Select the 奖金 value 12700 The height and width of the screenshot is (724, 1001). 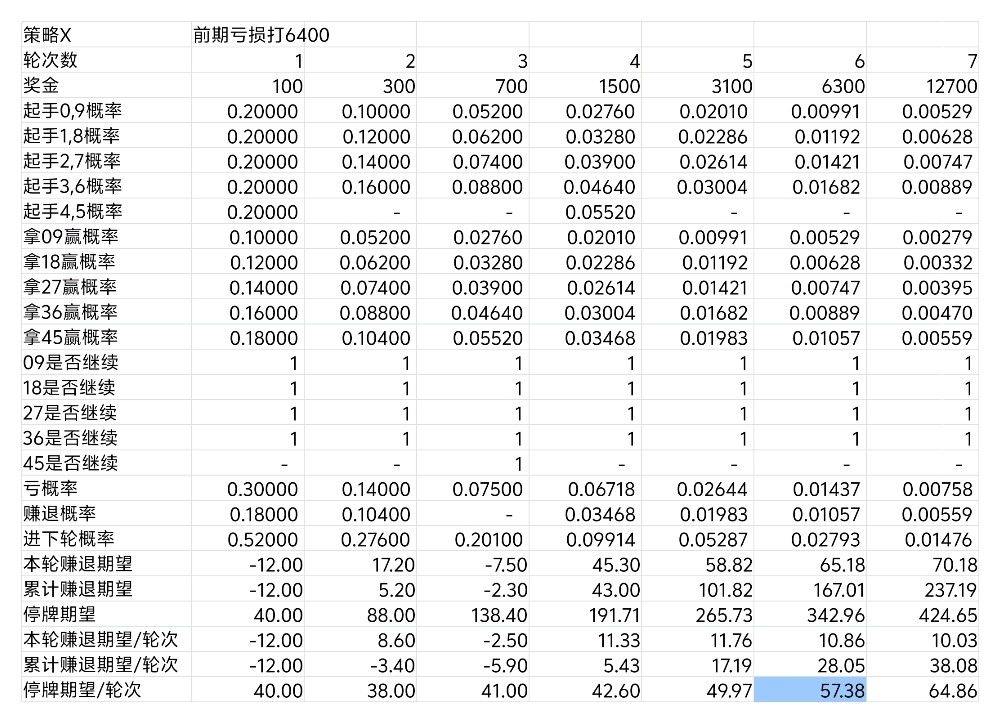click(951, 86)
